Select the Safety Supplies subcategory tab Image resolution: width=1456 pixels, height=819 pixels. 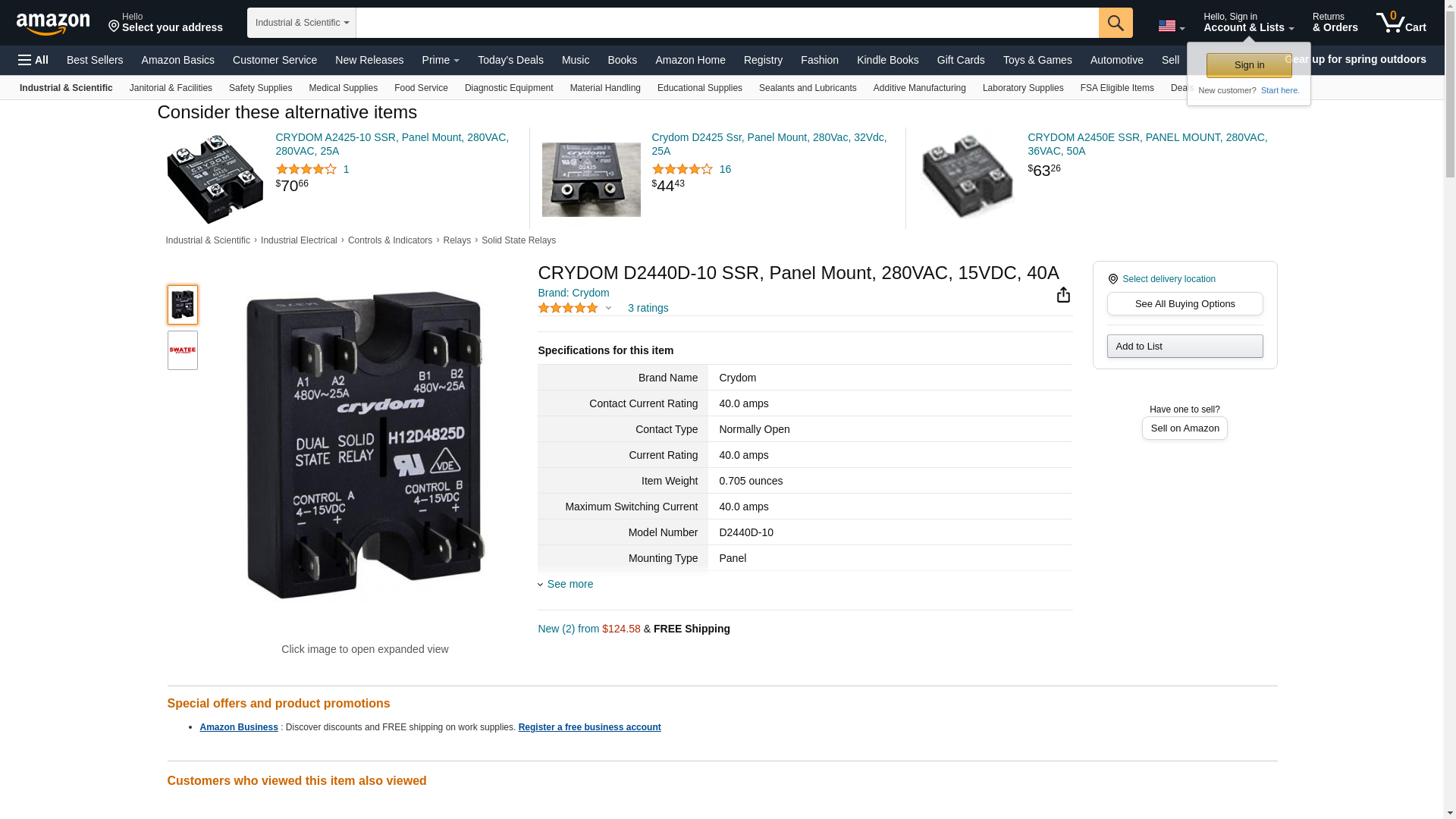(260, 88)
